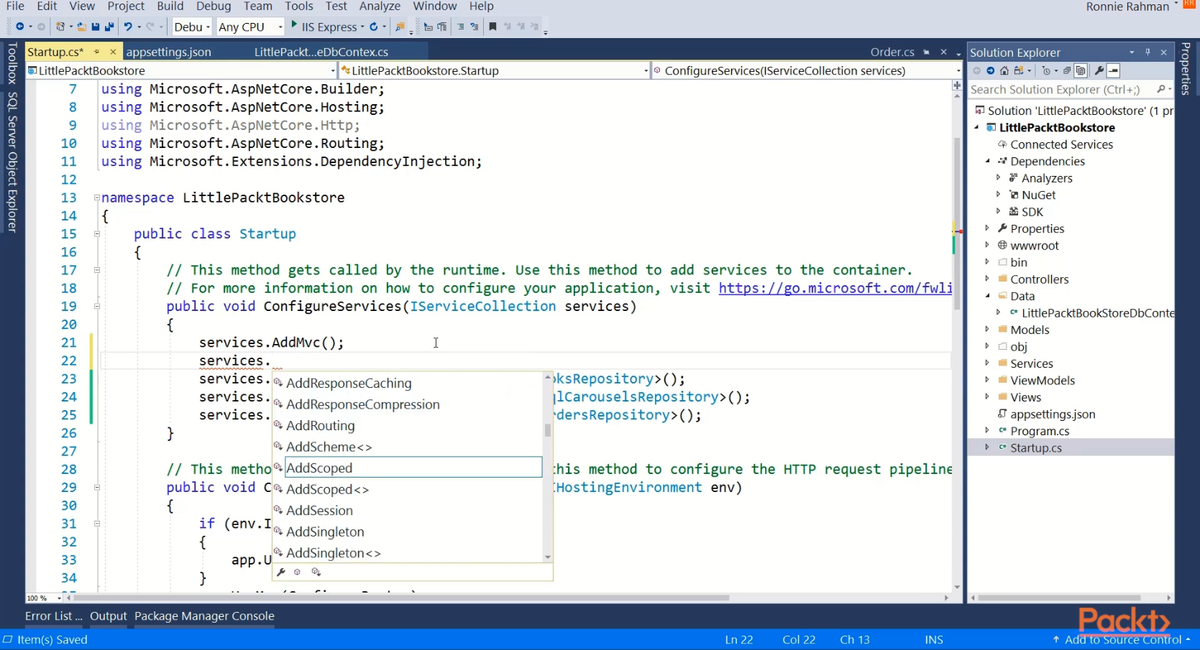Viewport: 1200px width, 650px height.
Task: Select Program.cs in Solution Explorer
Action: 1039,431
